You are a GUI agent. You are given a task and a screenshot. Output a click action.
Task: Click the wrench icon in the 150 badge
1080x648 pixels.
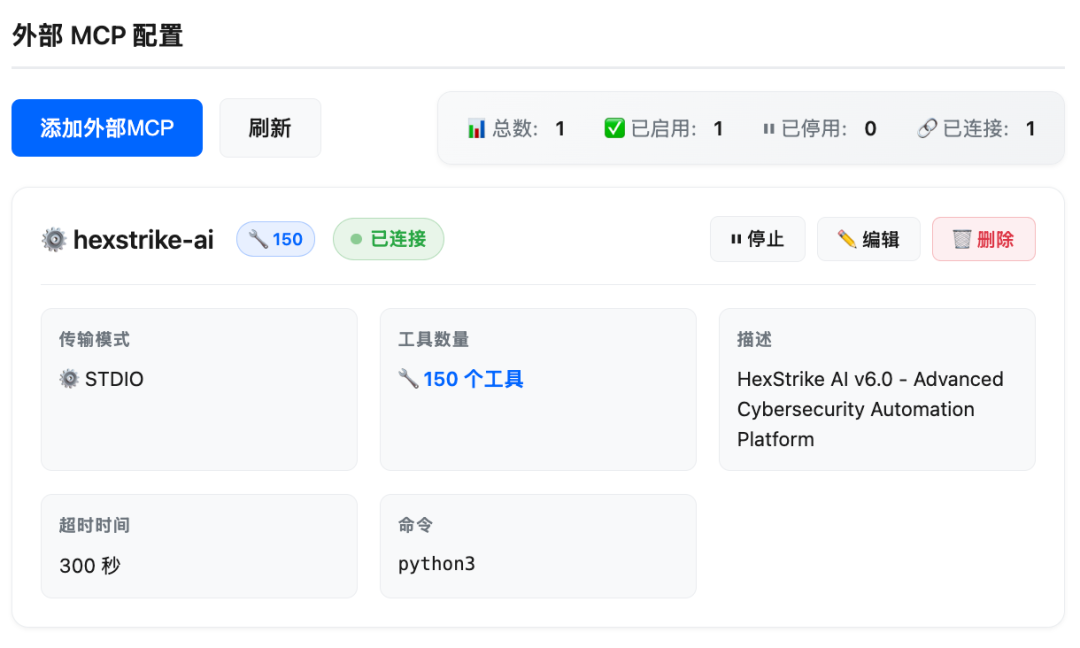click(x=258, y=239)
